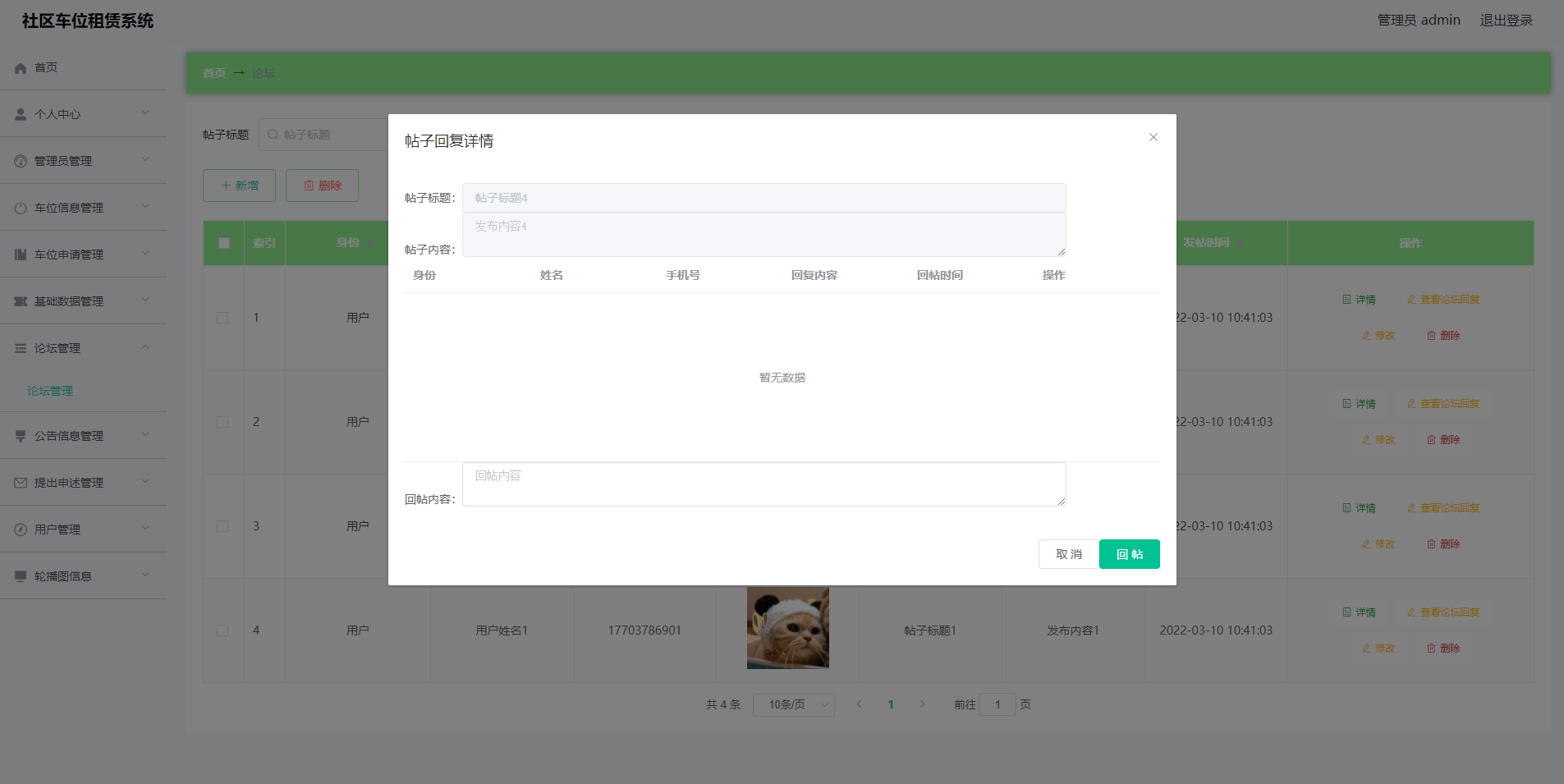Click the 轮播图信息 monitor icon
This screenshot has height=784, width=1564.
(21, 577)
